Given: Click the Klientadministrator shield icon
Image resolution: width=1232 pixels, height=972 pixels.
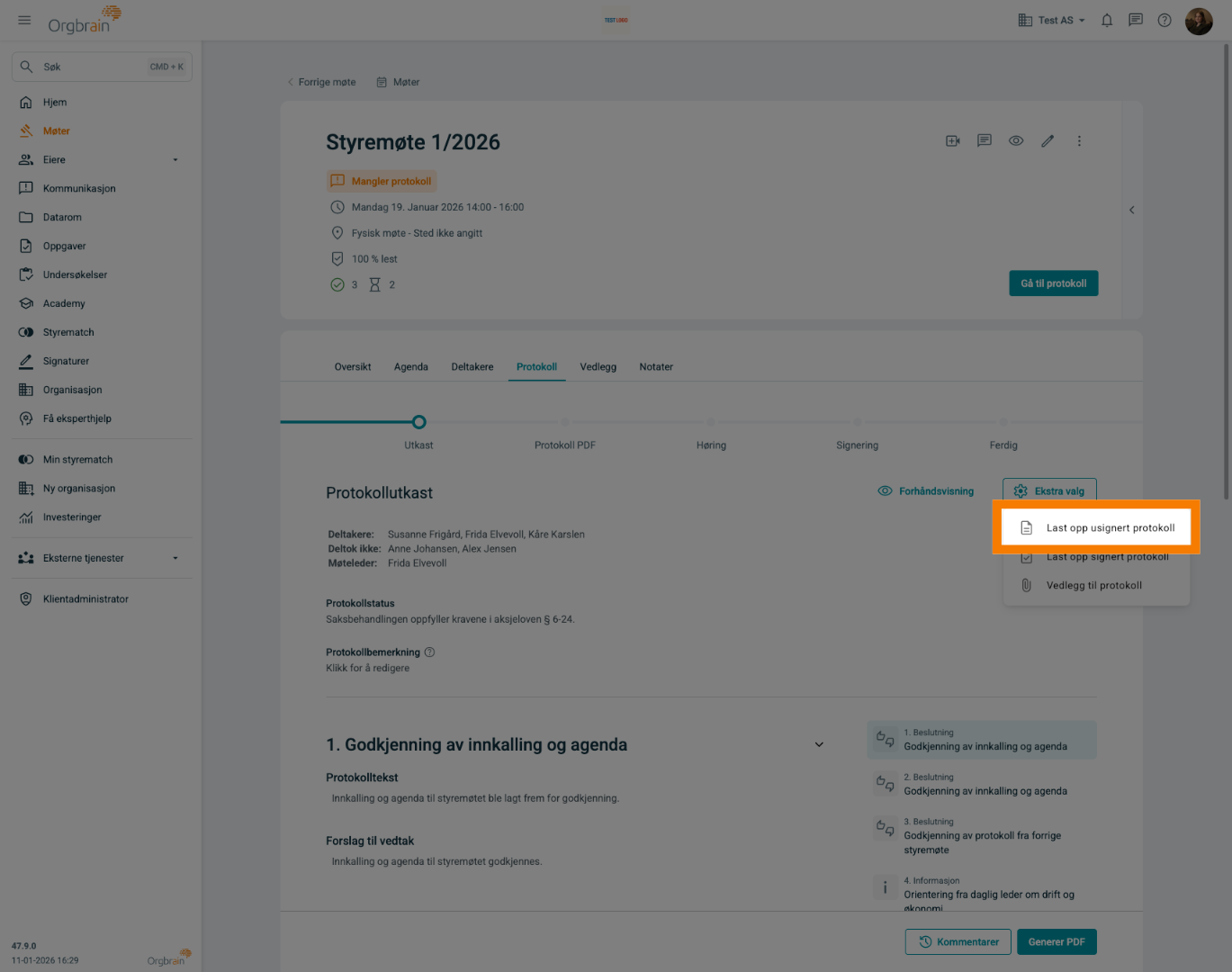Looking at the screenshot, I should (x=26, y=599).
